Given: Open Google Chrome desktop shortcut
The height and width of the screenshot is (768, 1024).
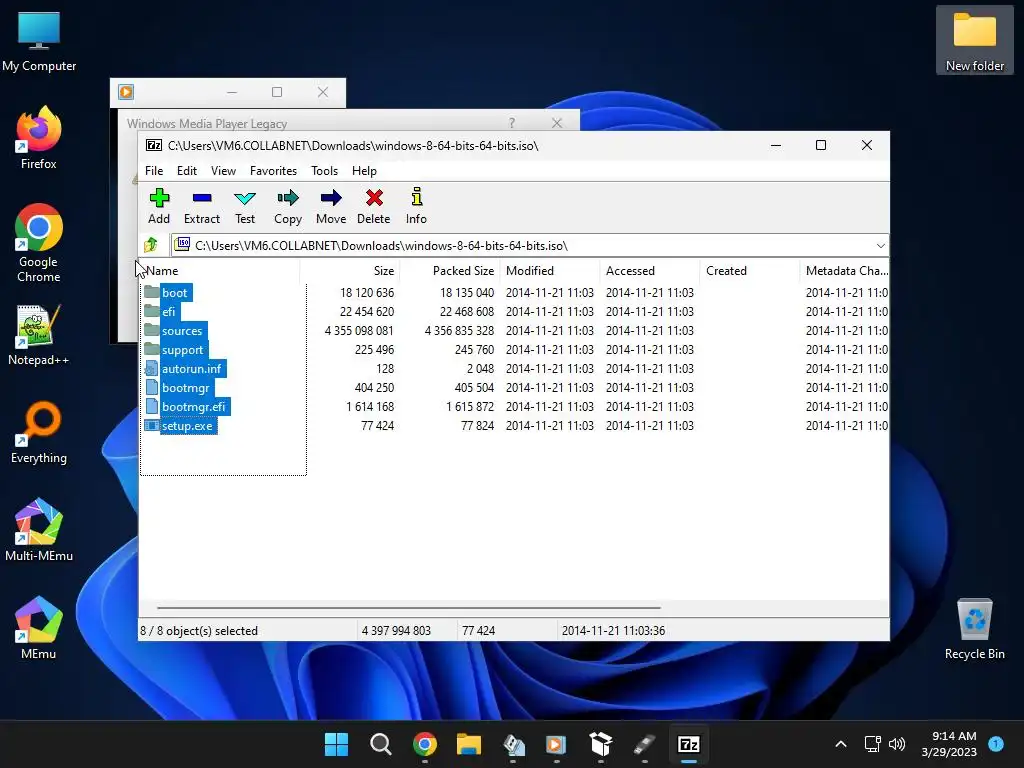Looking at the screenshot, I should 39,242.
